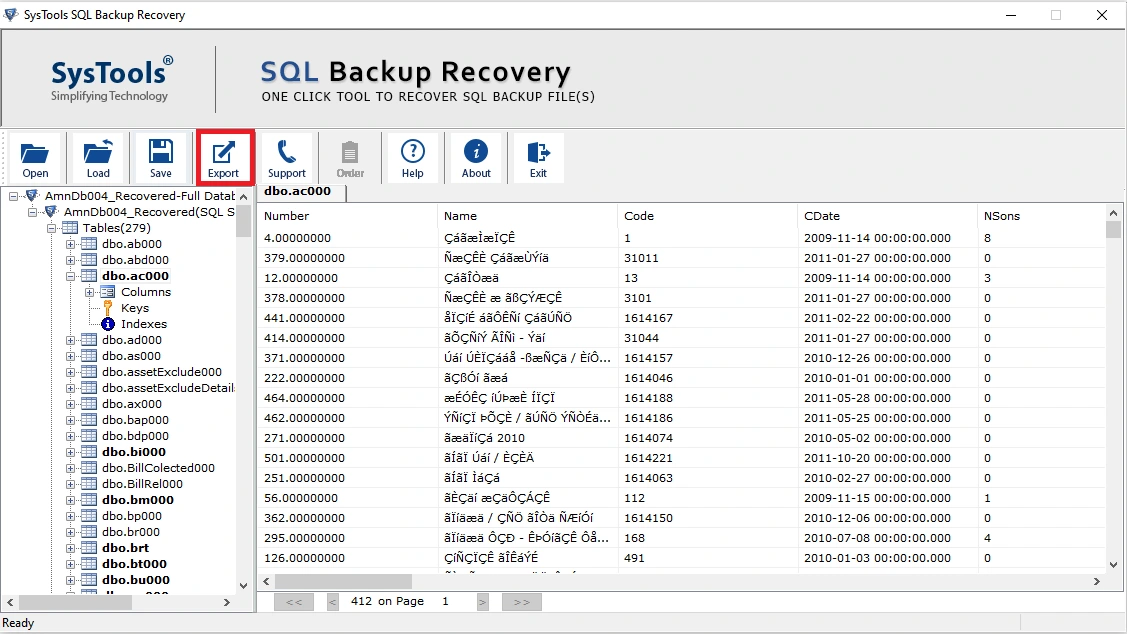Select the dbo.bp000 tree item
Viewport: 1127px width, 634px height.
pos(132,516)
